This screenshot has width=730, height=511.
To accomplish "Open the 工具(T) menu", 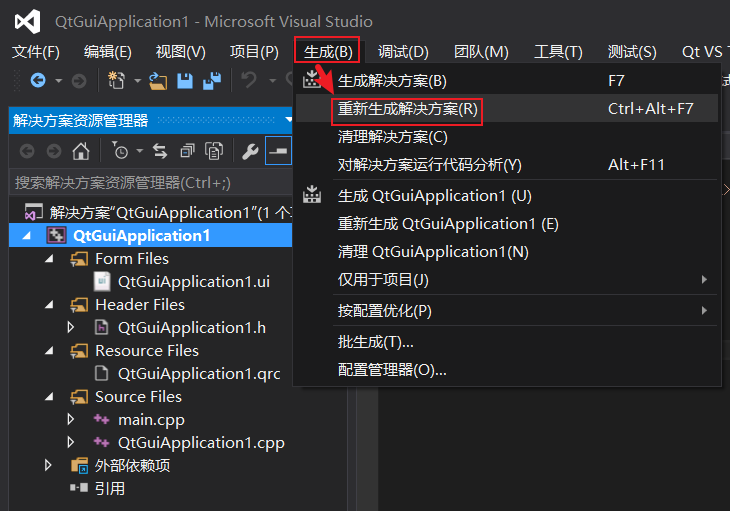I will 558,51.
